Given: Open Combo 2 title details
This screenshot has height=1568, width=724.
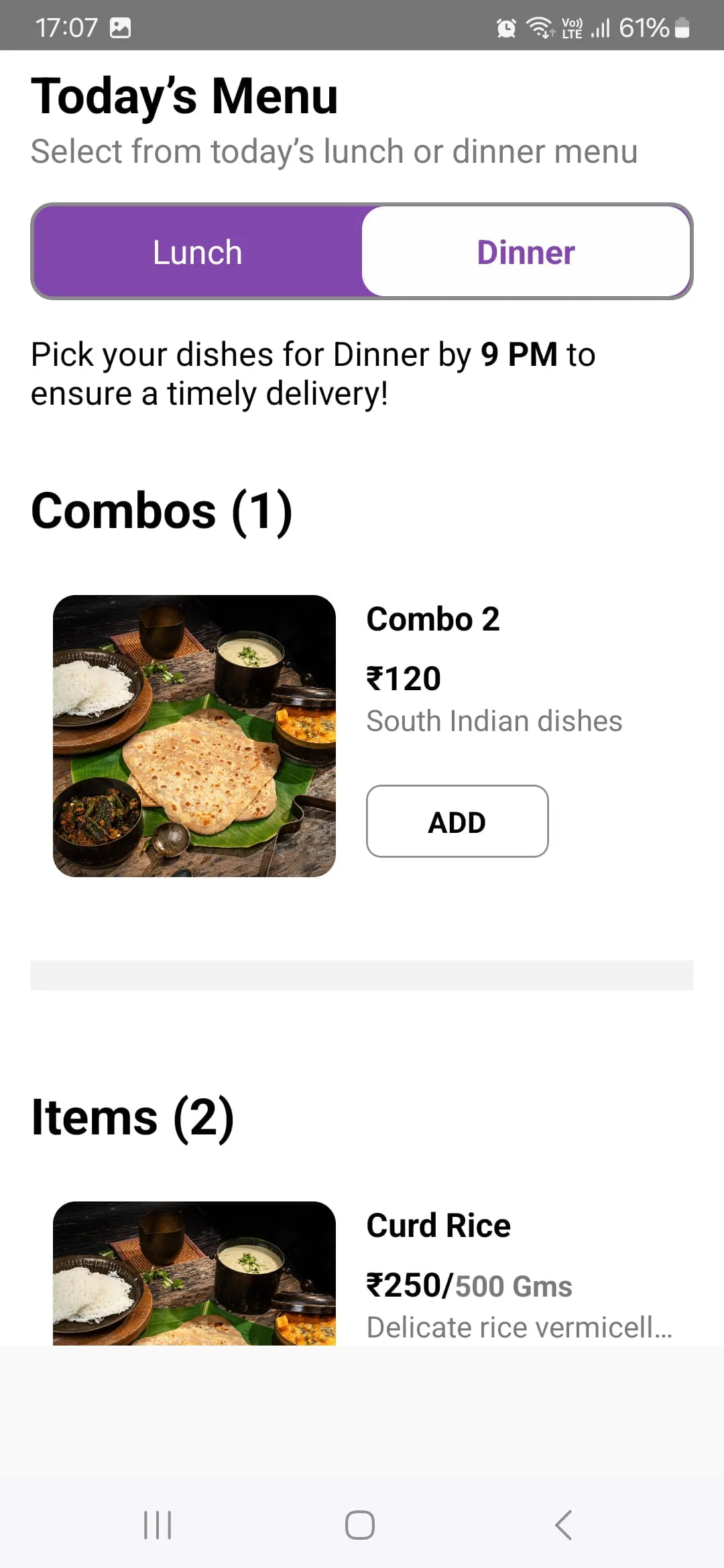Looking at the screenshot, I should click(x=433, y=619).
